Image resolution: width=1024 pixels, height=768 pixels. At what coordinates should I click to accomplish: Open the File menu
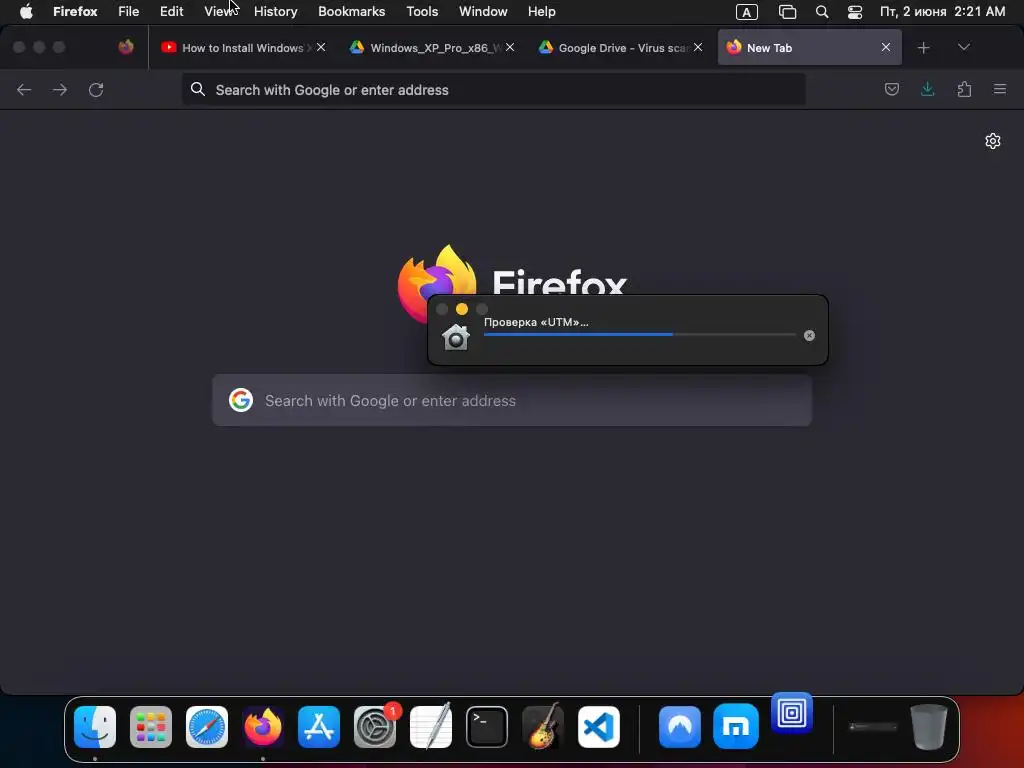[x=129, y=12]
